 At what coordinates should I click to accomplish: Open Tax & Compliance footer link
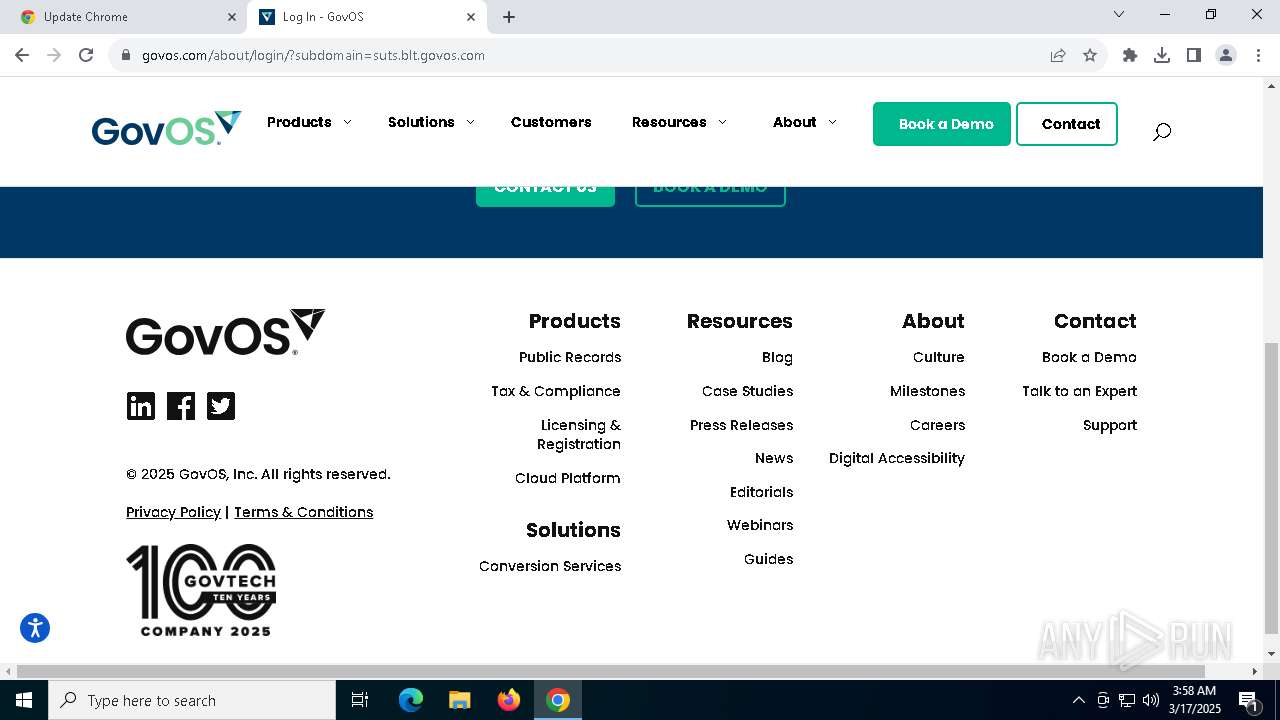pos(556,391)
